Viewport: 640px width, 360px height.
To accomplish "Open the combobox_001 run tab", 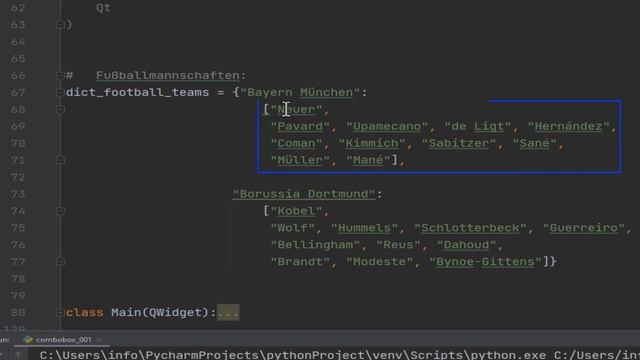I will (63, 340).
